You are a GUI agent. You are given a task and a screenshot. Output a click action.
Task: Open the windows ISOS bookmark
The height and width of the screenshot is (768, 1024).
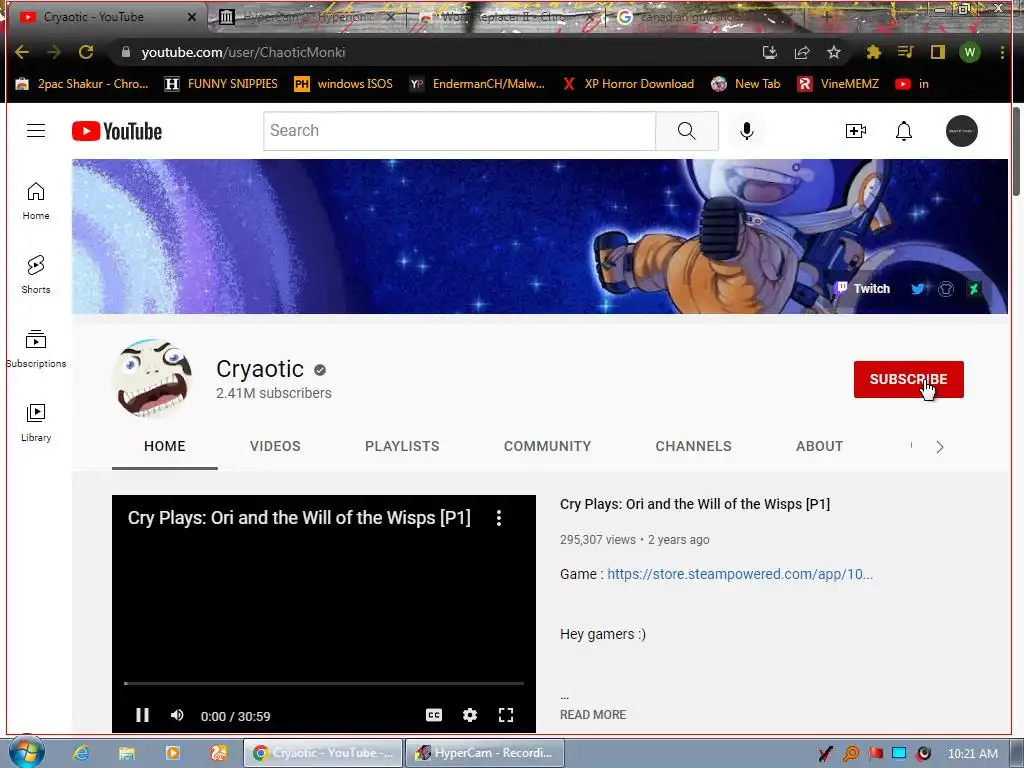tap(344, 84)
